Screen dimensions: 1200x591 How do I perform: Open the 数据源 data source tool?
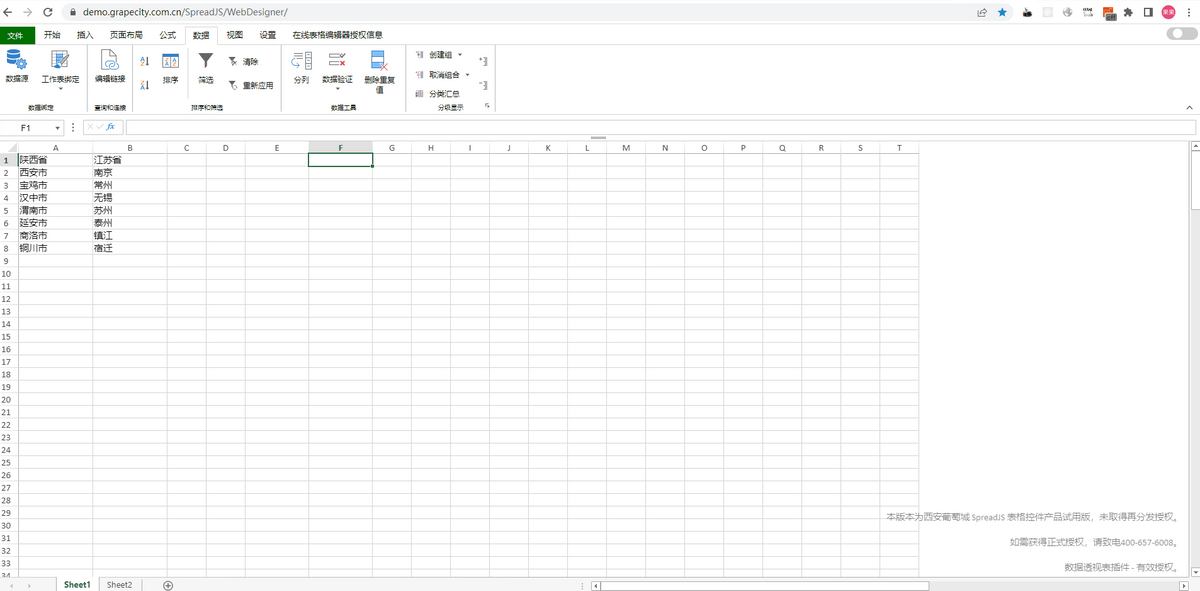(x=17, y=68)
